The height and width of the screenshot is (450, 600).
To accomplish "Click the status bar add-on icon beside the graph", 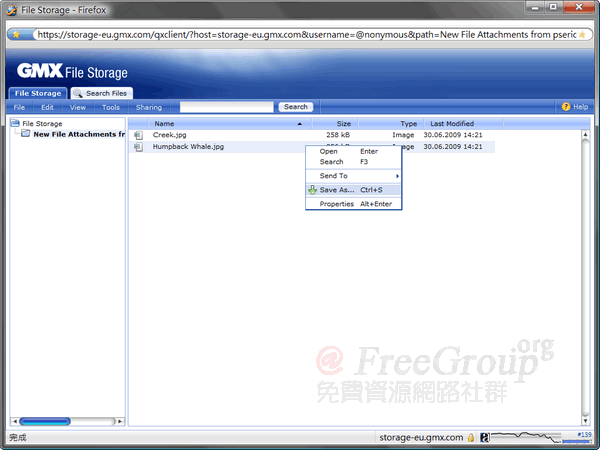I will [484, 437].
